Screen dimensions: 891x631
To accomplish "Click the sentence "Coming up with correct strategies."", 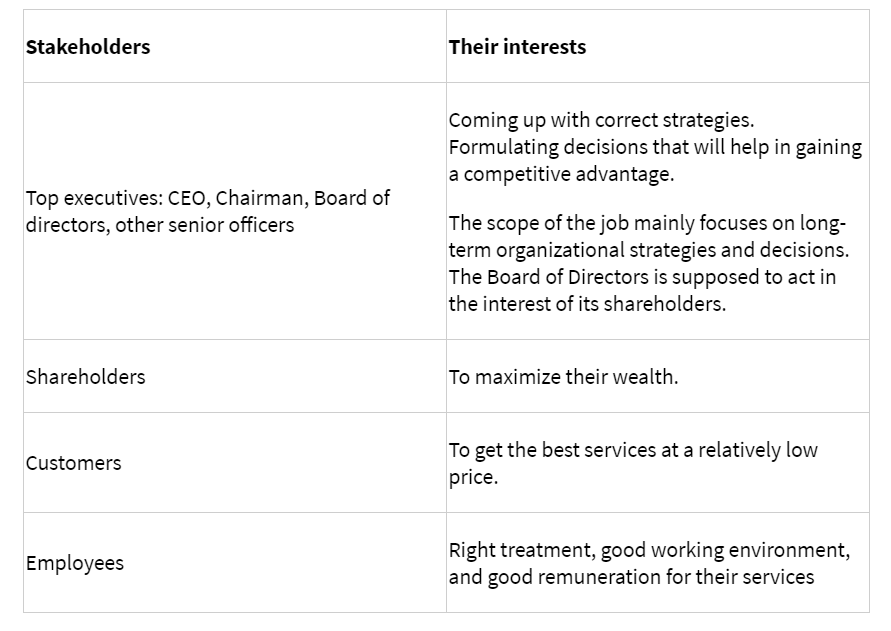I will tap(601, 120).
